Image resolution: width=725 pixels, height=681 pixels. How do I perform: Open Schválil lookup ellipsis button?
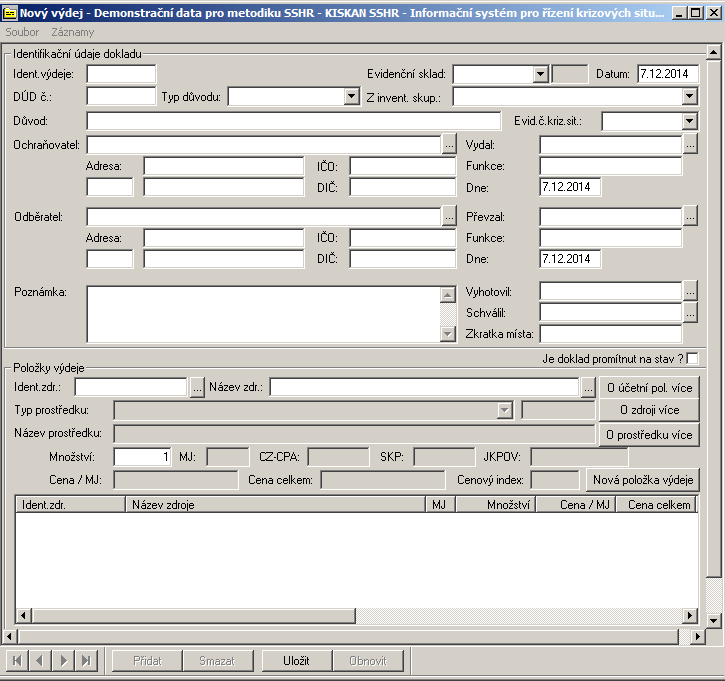point(690,313)
